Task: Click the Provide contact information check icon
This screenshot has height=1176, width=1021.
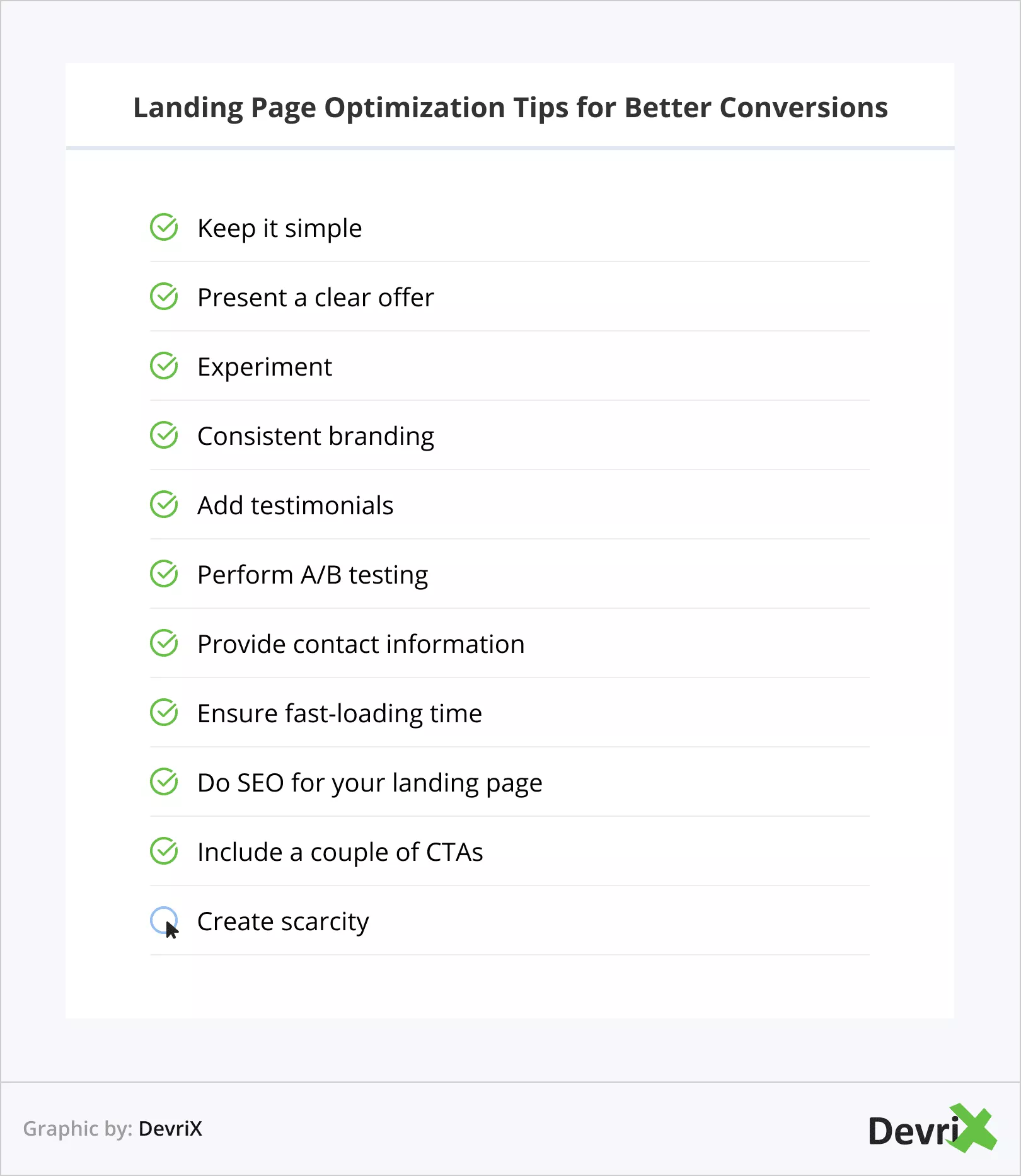Action: point(164,643)
